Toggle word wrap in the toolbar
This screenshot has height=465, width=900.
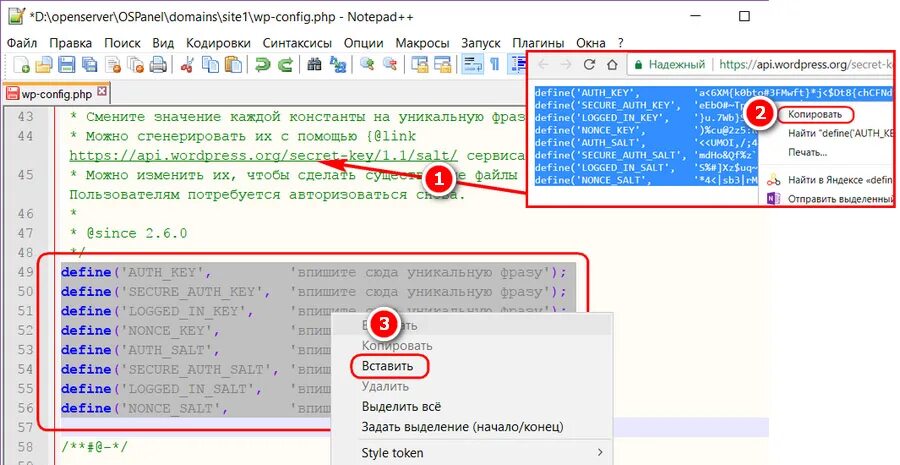pos(473,64)
